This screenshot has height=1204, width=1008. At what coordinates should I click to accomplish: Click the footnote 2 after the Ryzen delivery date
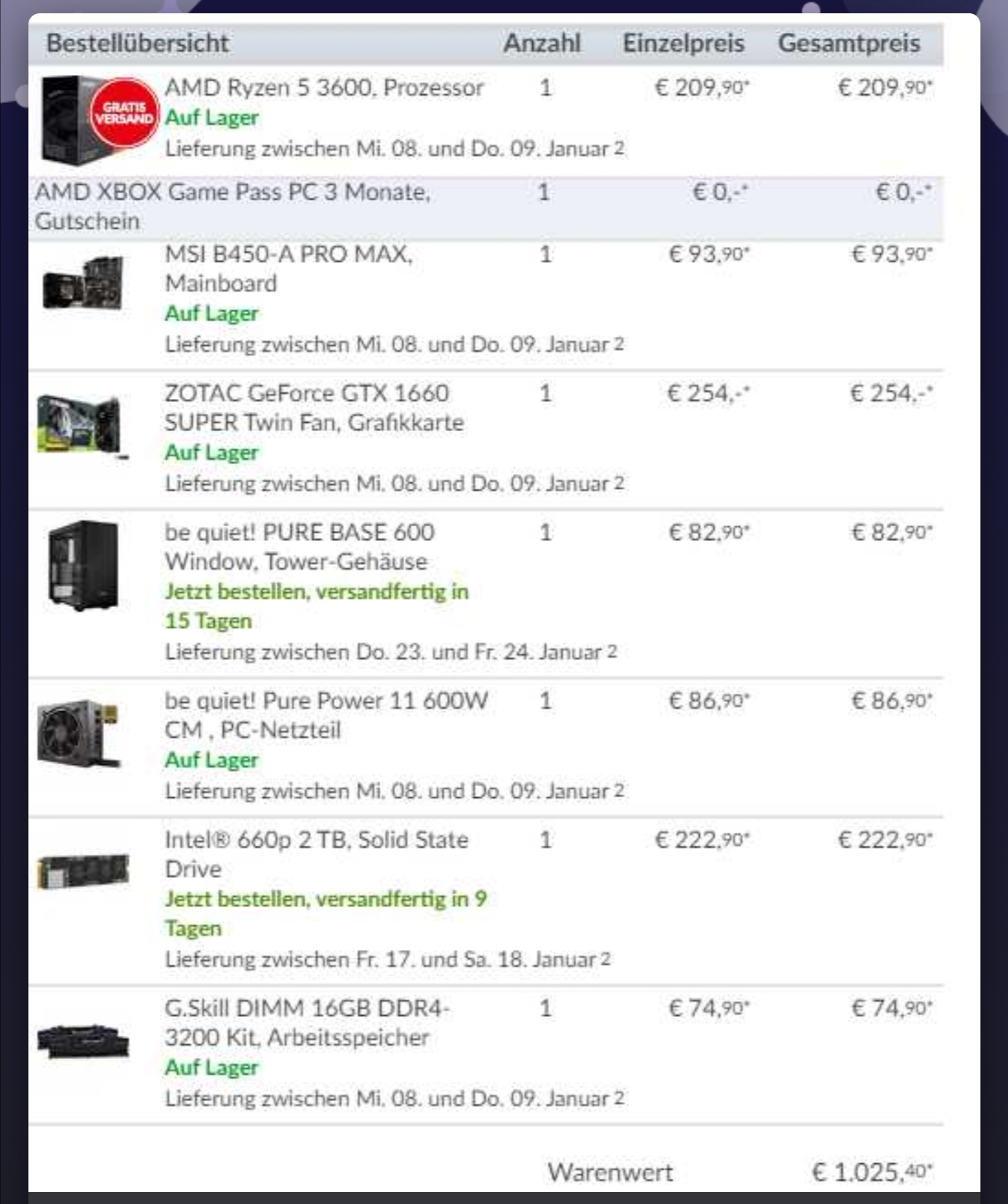(619, 148)
